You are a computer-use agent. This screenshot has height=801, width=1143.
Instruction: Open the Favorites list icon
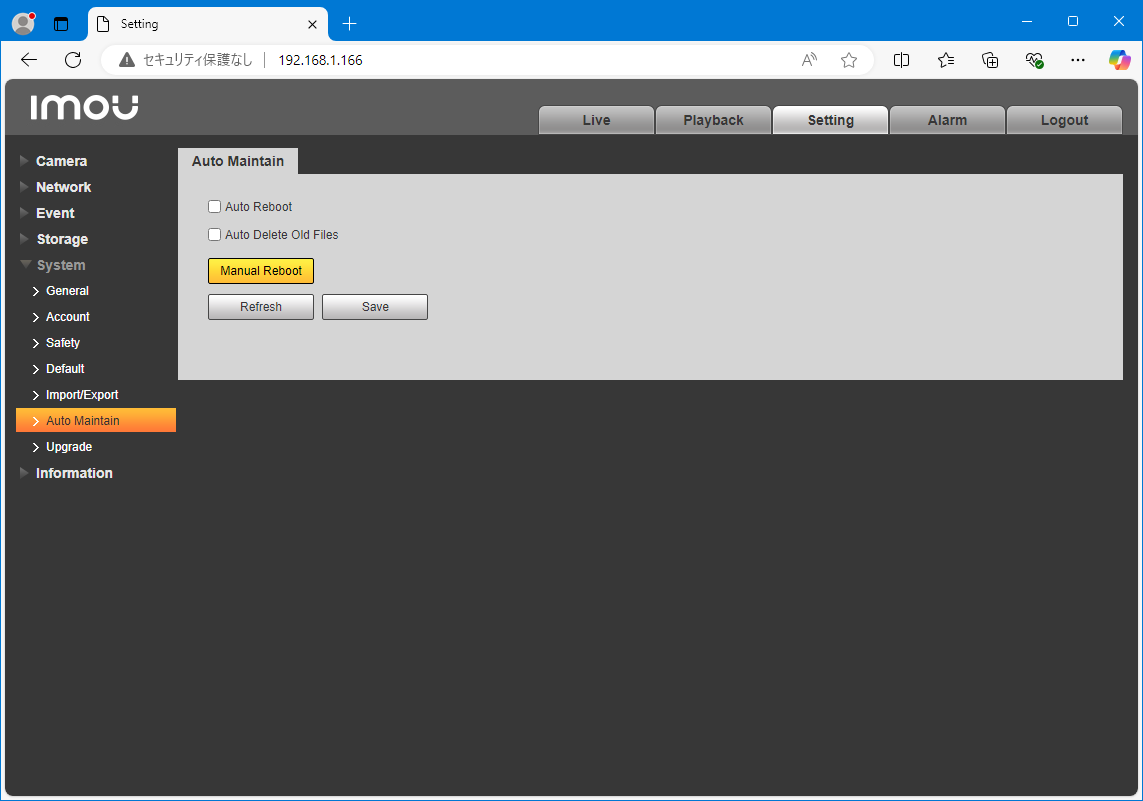pos(945,60)
